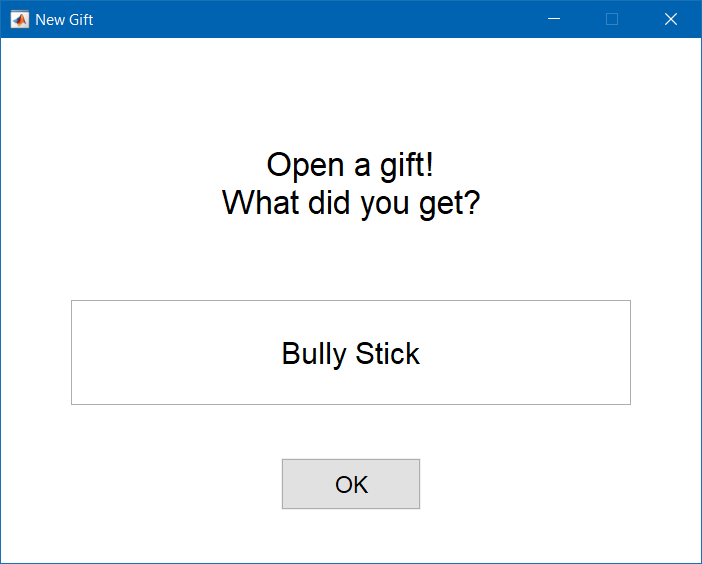The height and width of the screenshot is (564, 702).
Task: Click the "Open a gift!" heading
Action: [x=350, y=164]
